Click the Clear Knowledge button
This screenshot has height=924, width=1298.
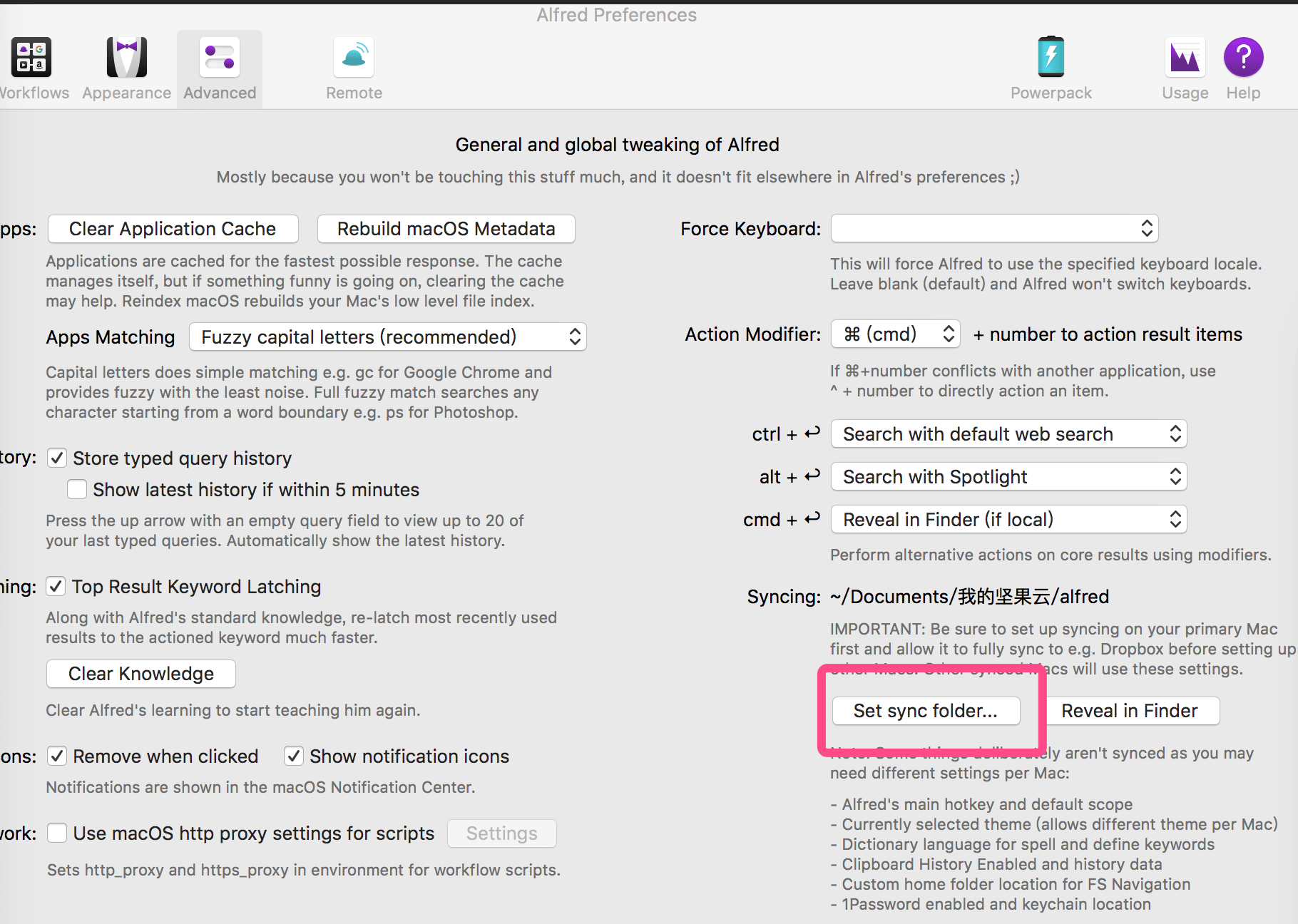pos(141,674)
